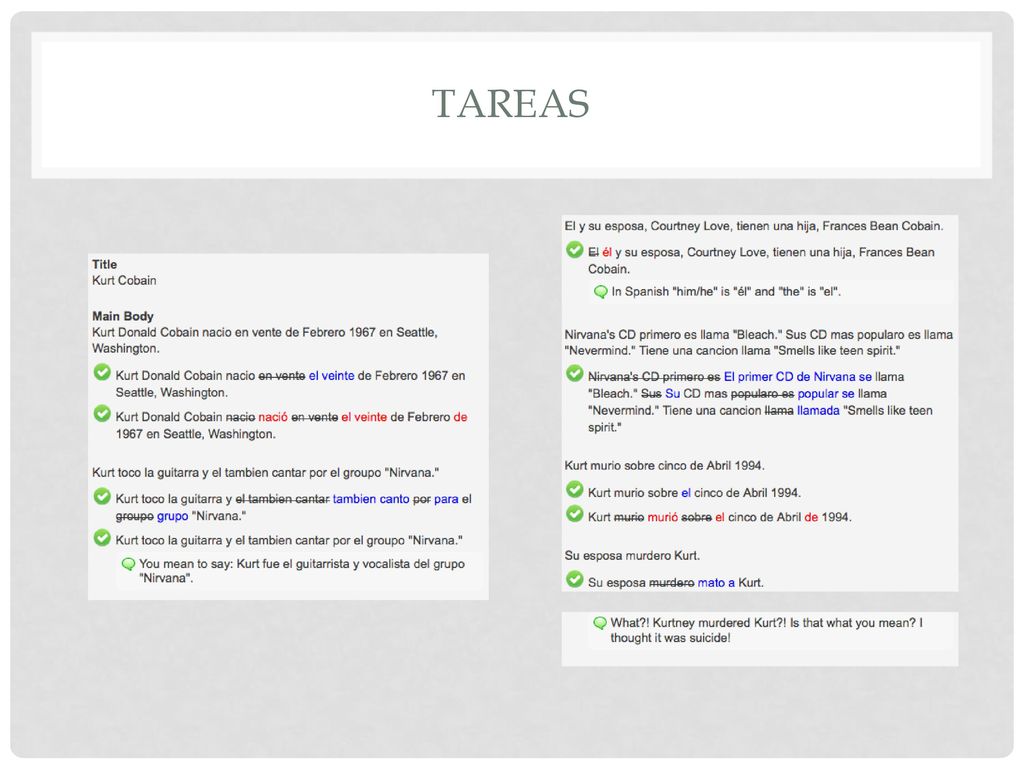Click the blue phrase "tambien canto"
The width and height of the screenshot is (1024, 768).
click(x=371, y=500)
